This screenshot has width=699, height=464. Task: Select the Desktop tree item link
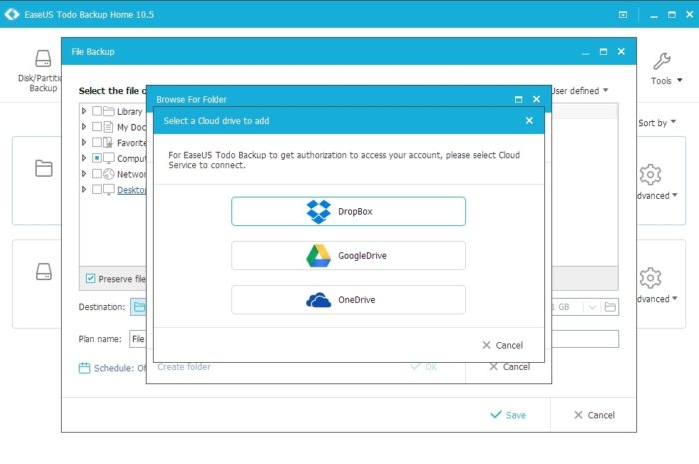132,190
